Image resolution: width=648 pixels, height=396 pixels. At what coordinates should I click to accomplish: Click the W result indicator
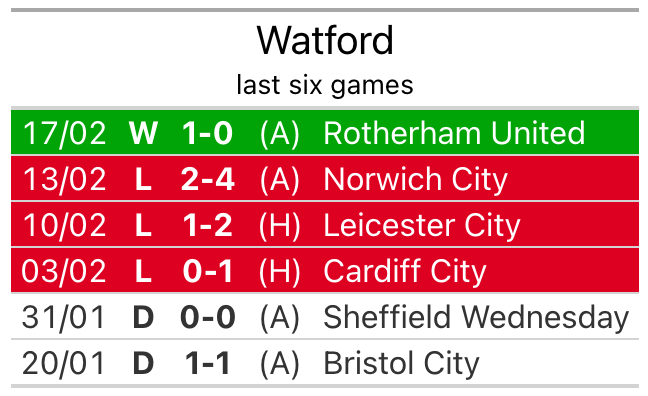point(143,133)
